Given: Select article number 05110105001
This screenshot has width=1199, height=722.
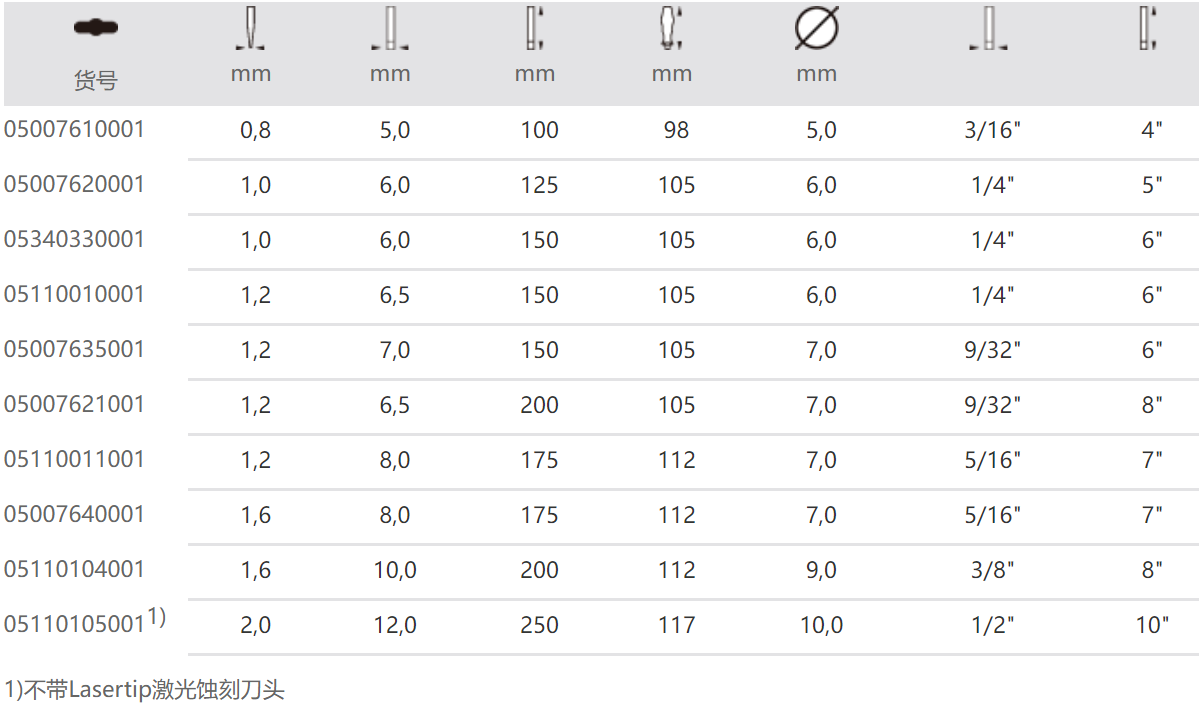Looking at the screenshot, I should [x=74, y=625].
